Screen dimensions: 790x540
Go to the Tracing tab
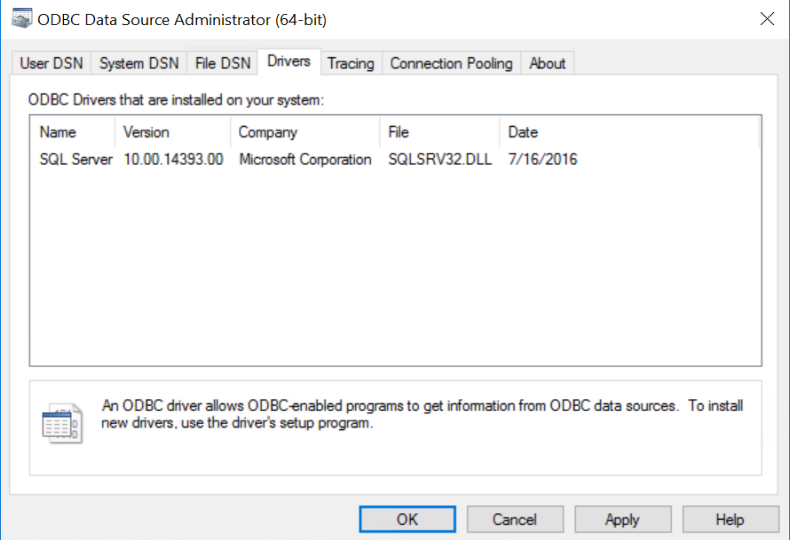[x=351, y=63]
